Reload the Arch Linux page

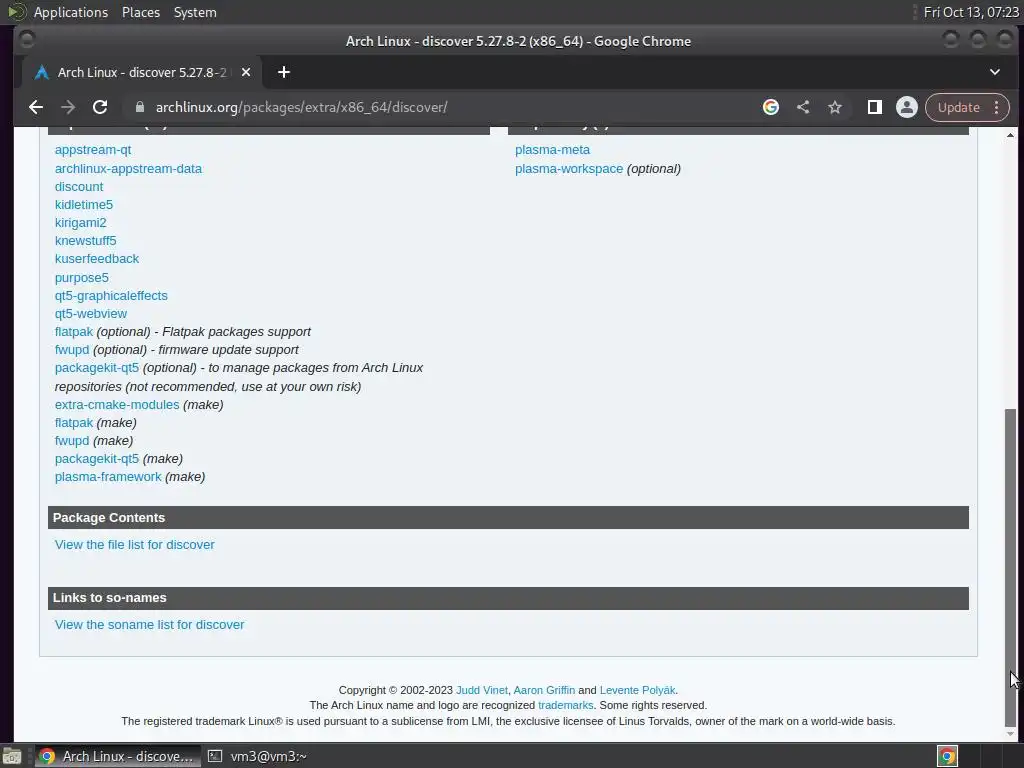(x=100, y=107)
